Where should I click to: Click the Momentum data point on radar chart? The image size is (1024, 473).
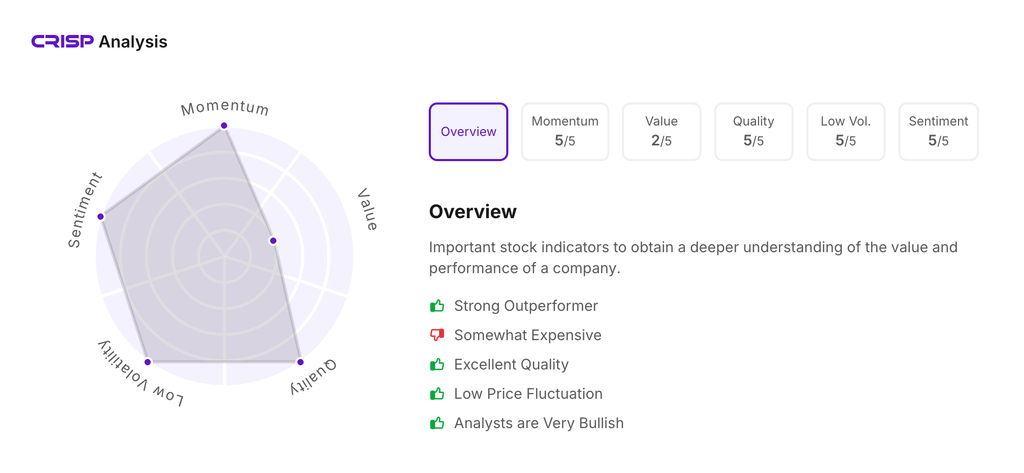pyautogui.click(x=224, y=126)
